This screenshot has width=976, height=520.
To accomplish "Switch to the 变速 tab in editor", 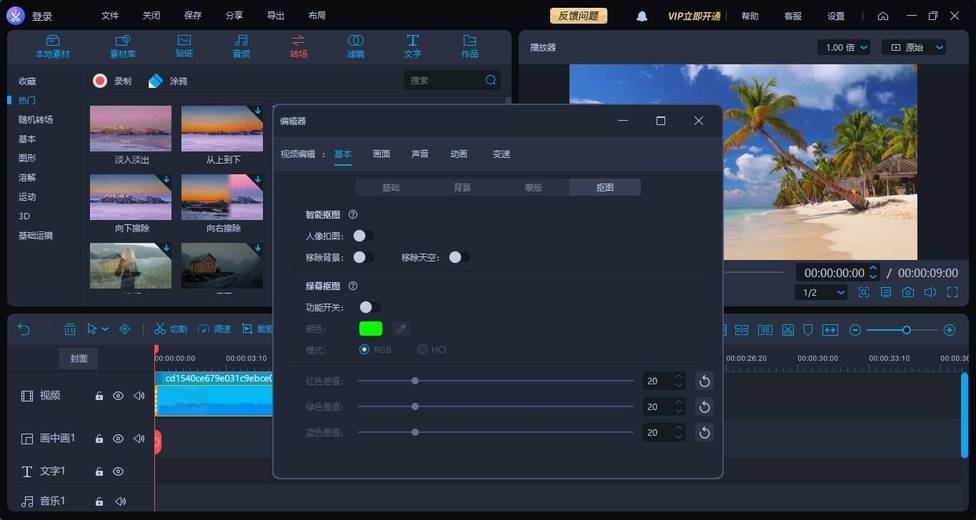I will pos(501,154).
